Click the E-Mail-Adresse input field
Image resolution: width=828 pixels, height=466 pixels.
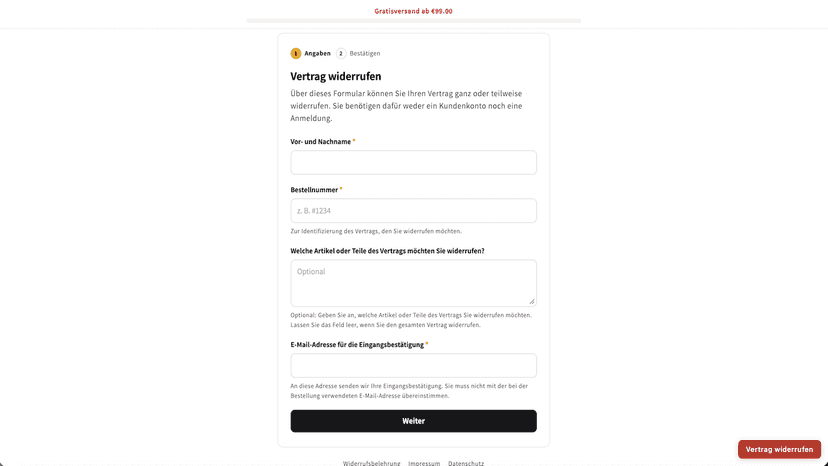(x=413, y=365)
